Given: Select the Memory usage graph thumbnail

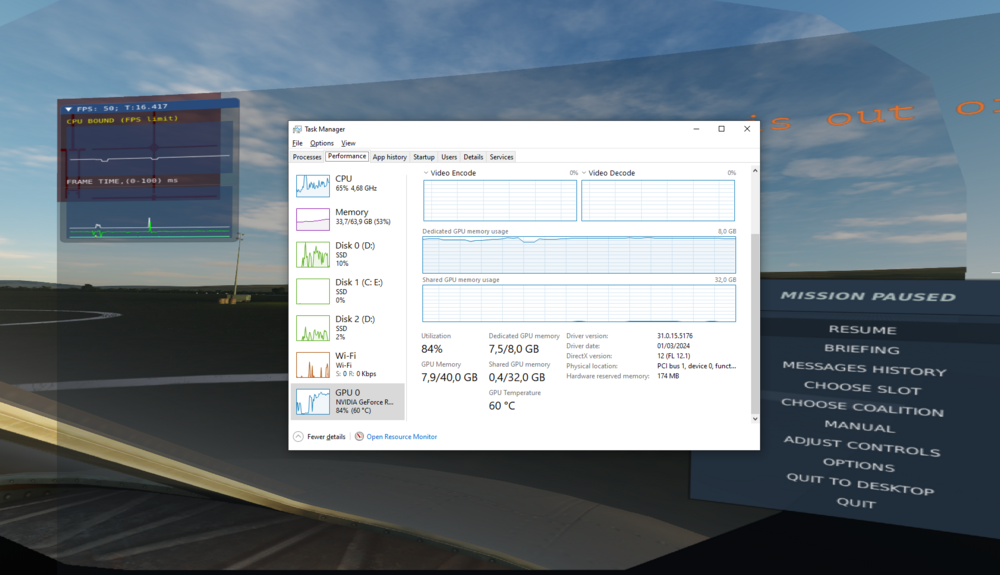Looking at the screenshot, I should 312,219.
